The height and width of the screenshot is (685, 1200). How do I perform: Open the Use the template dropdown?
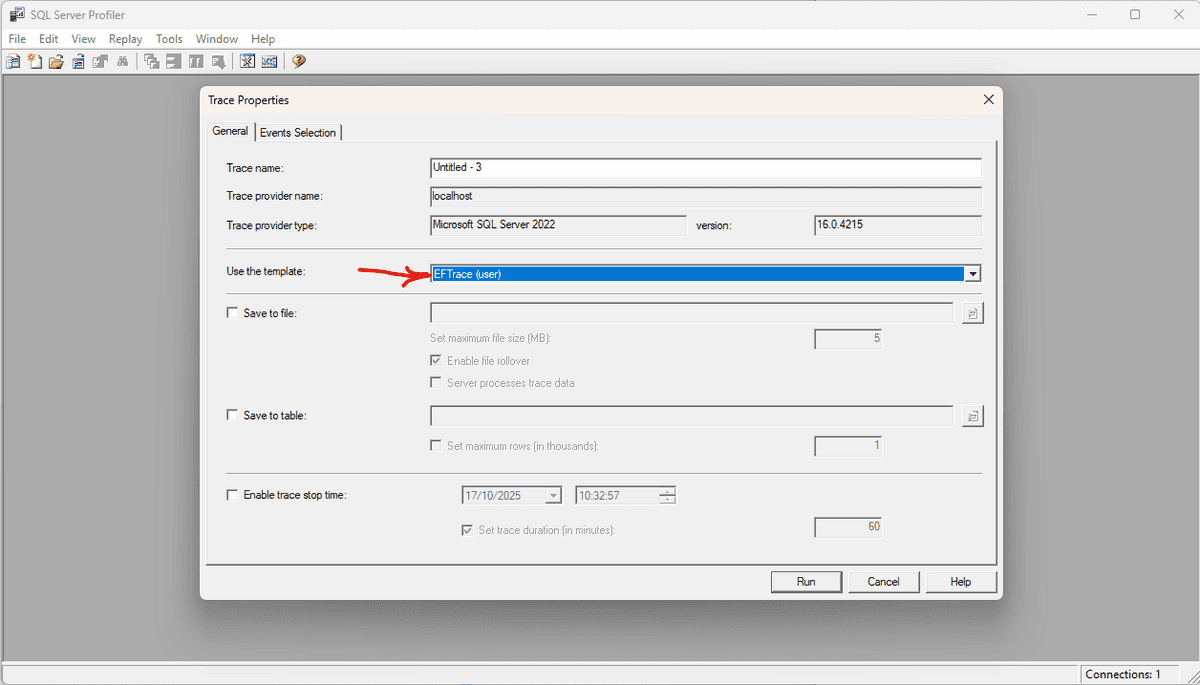(972, 273)
